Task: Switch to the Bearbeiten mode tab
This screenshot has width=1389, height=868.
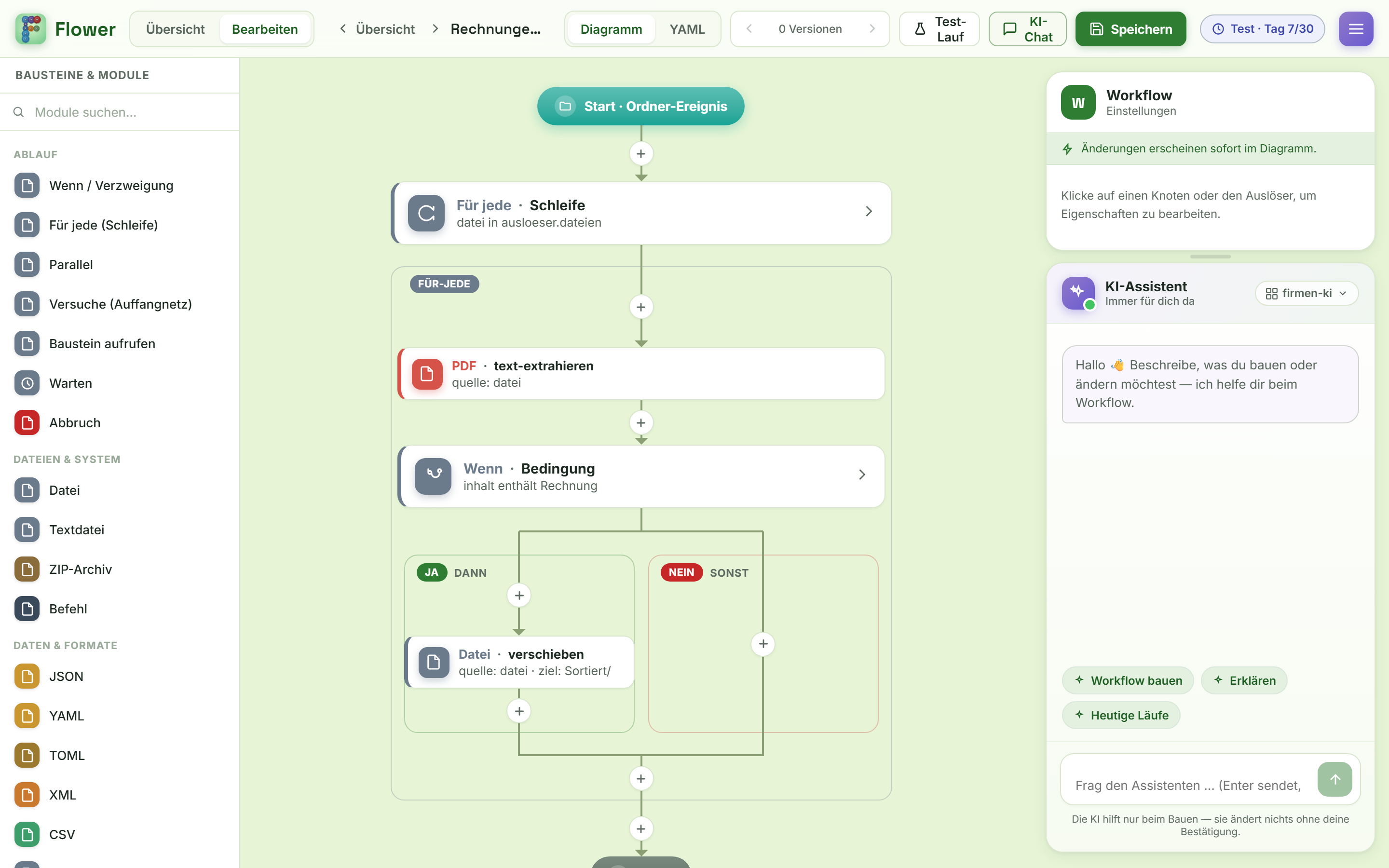Action: [x=265, y=29]
